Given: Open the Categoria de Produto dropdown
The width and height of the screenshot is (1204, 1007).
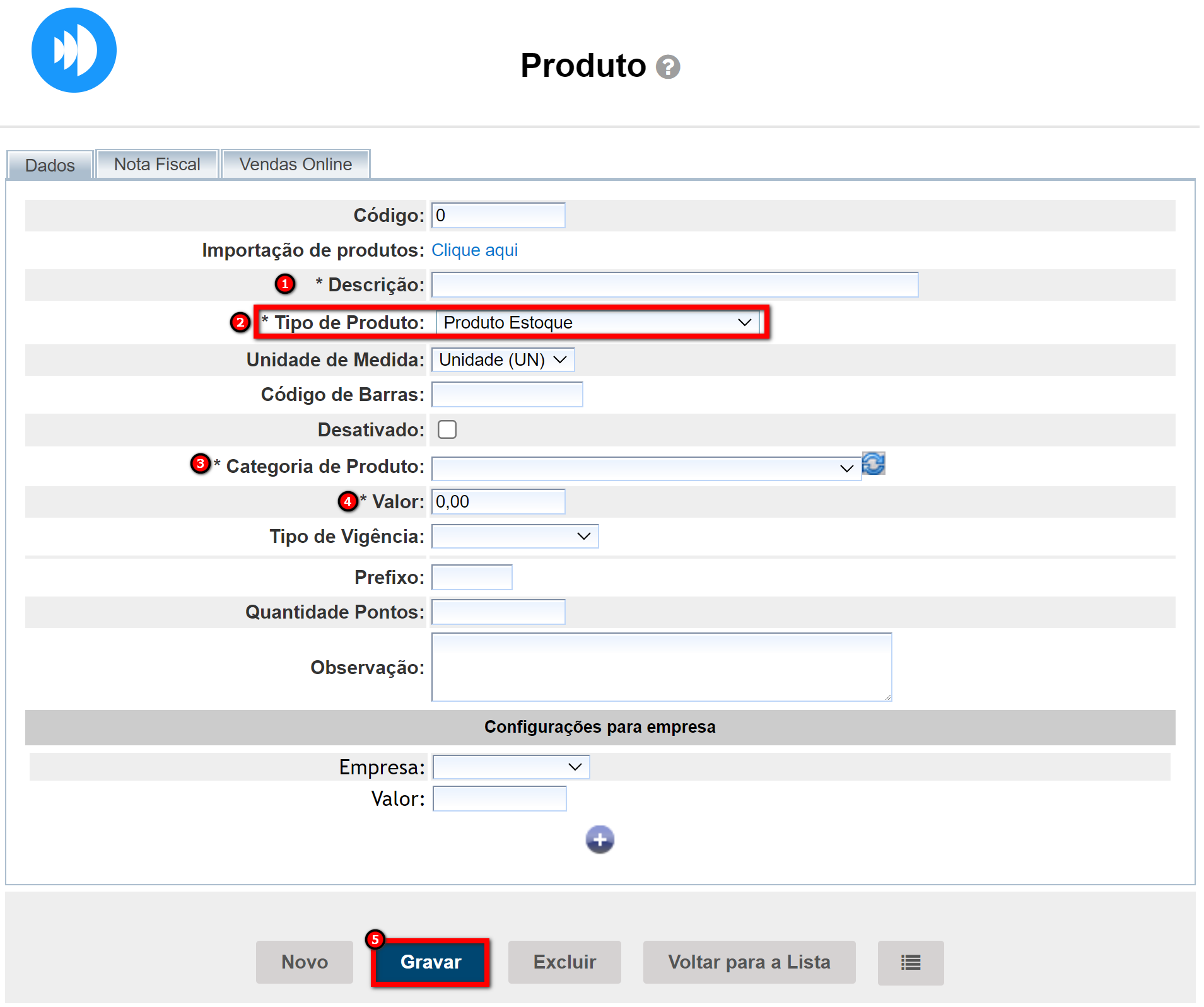Looking at the screenshot, I should point(645,469).
